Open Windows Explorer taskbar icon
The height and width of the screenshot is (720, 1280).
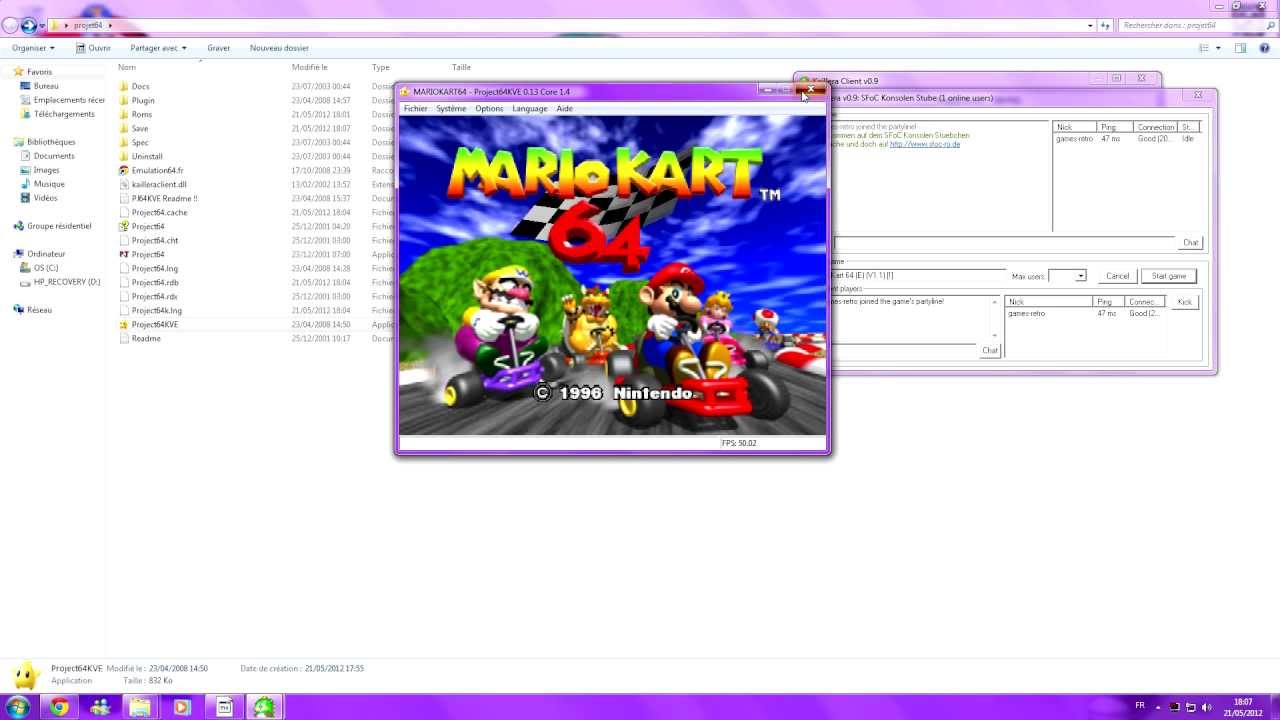point(141,707)
